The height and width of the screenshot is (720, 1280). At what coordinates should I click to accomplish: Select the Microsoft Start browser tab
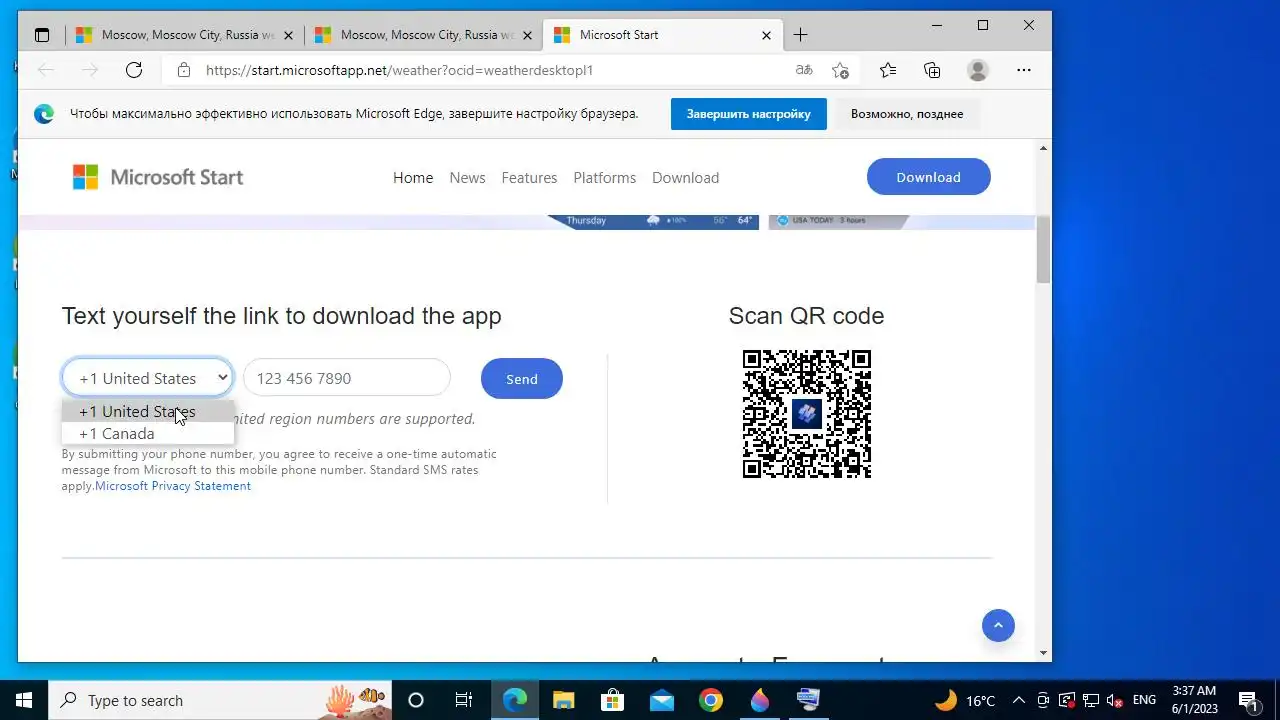tap(662, 35)
